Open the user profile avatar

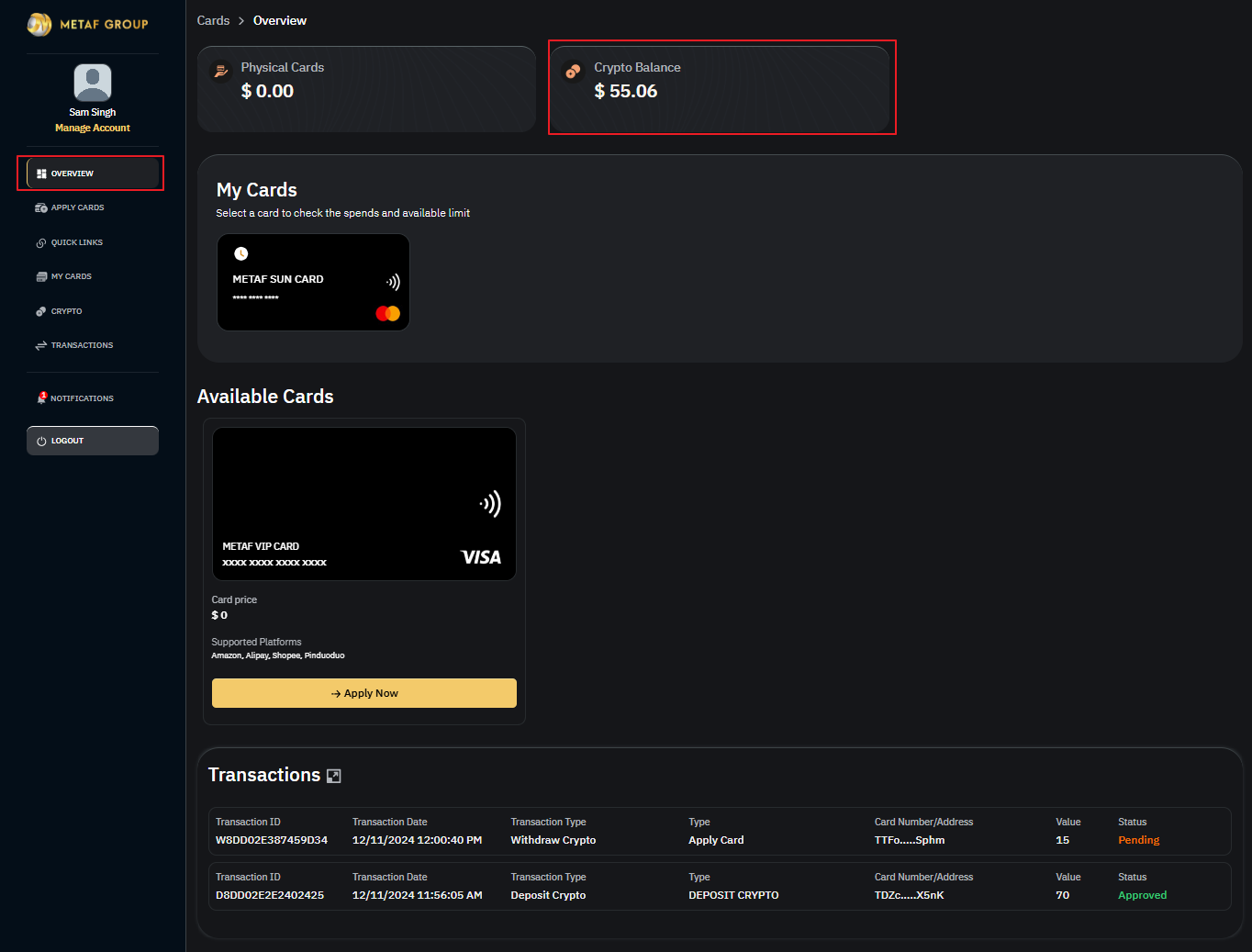[x=93, y=83]
